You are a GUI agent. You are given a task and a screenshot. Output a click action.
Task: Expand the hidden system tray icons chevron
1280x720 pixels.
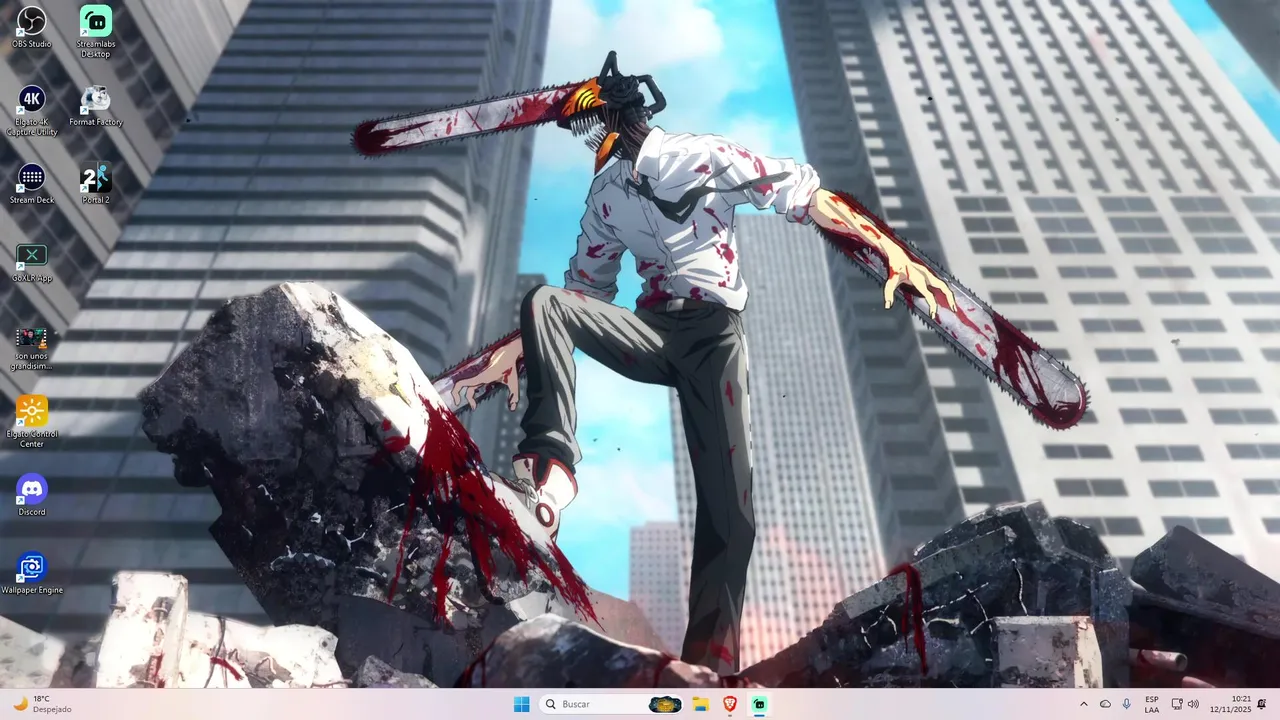pyautogui.click(x=1084, y=704)
